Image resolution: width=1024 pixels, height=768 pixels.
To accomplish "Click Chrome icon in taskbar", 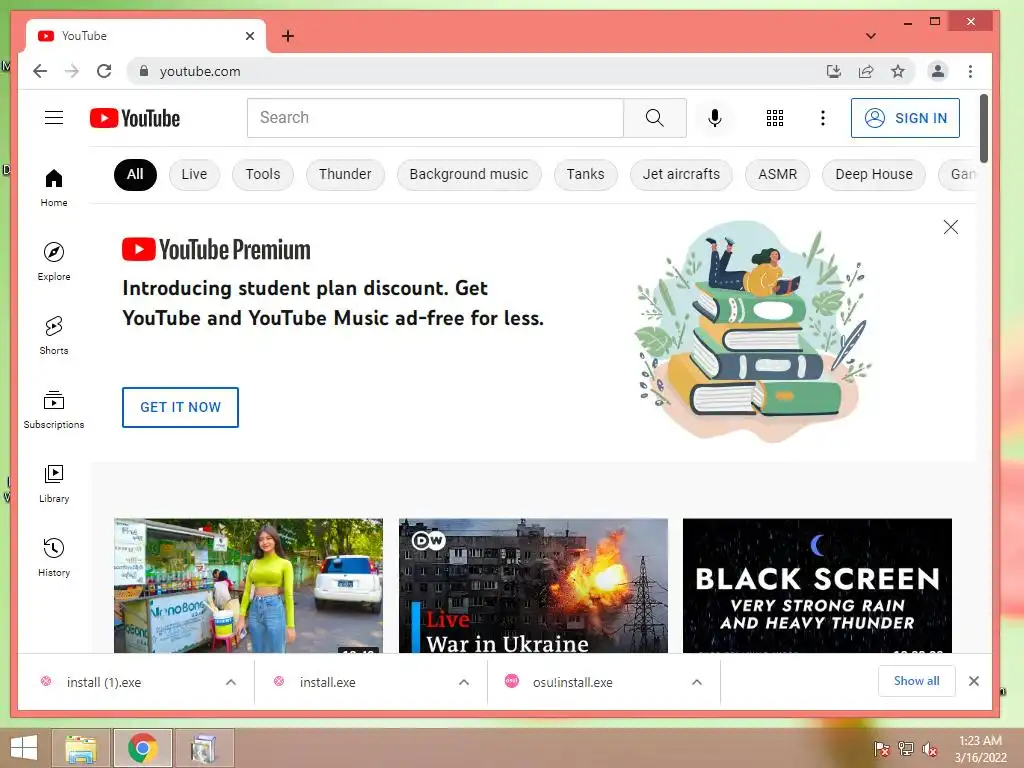I will coord(142,748).
